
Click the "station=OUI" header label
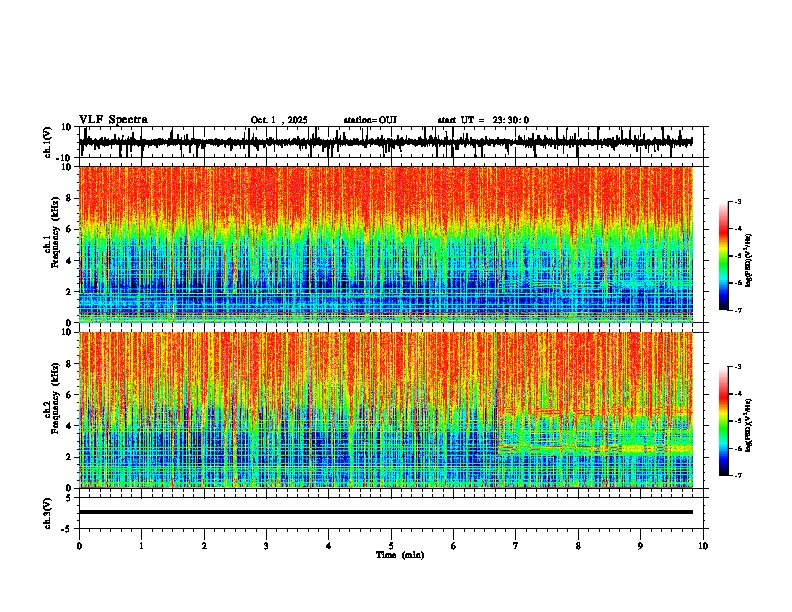coord(370,120)
